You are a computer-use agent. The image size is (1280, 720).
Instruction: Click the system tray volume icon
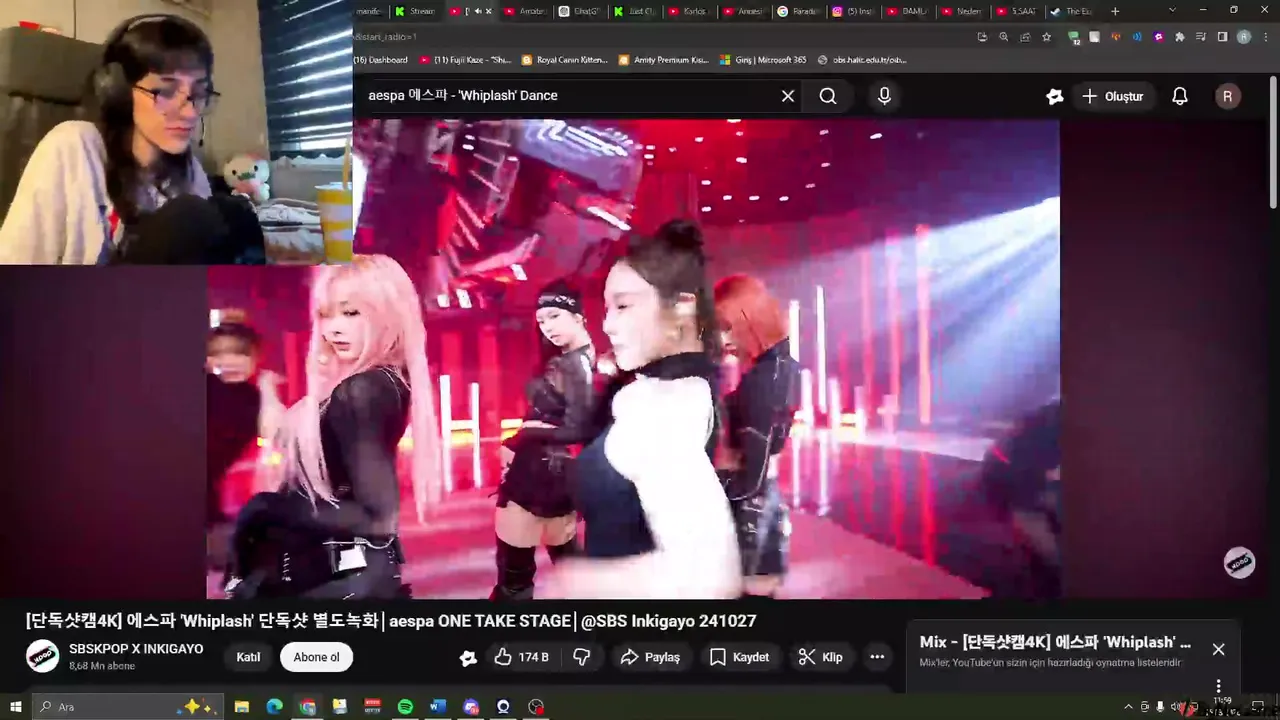coord(1174,707)
